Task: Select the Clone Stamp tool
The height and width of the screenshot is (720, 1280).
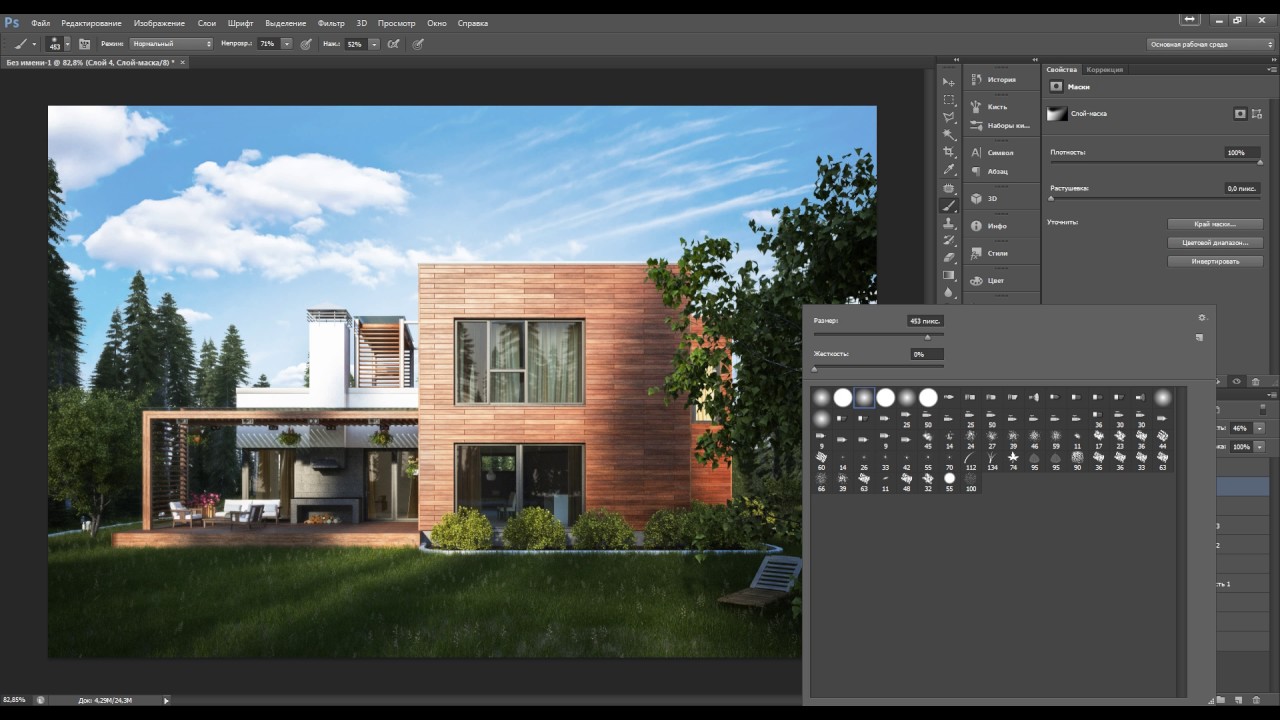Action: point(949,223)
